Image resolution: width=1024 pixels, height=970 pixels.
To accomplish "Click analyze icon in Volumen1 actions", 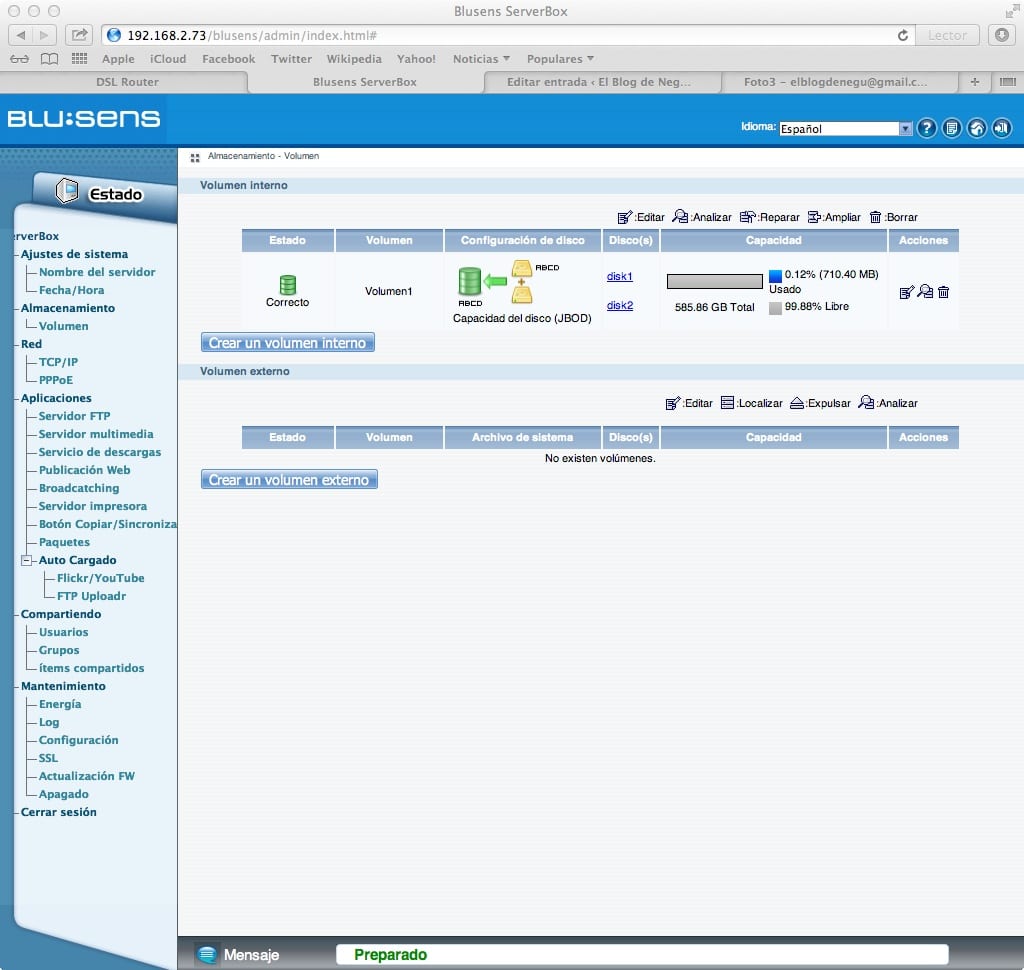I will point(925,292).
